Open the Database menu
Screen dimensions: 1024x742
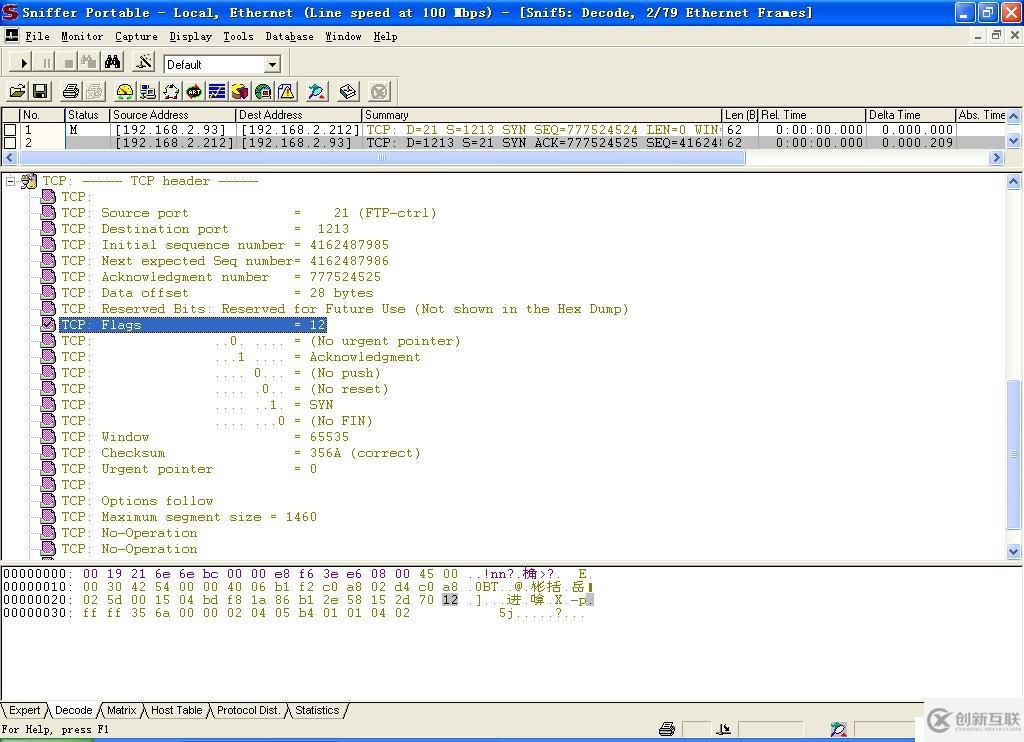pyautogui.click(x=289, y=37)
